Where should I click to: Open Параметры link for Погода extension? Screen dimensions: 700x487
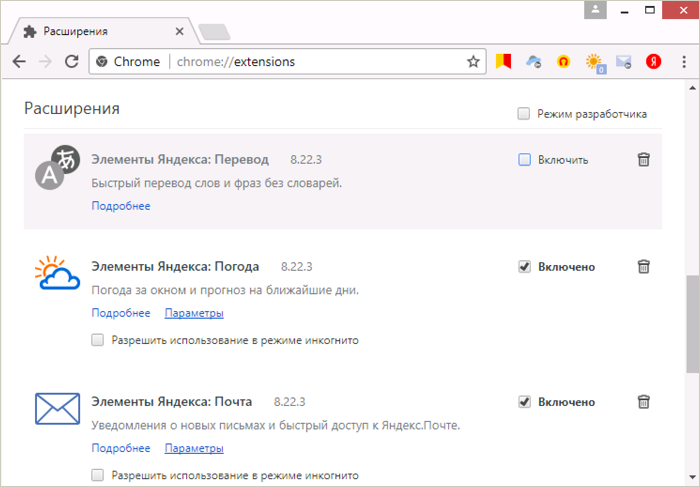pos(194,313)
